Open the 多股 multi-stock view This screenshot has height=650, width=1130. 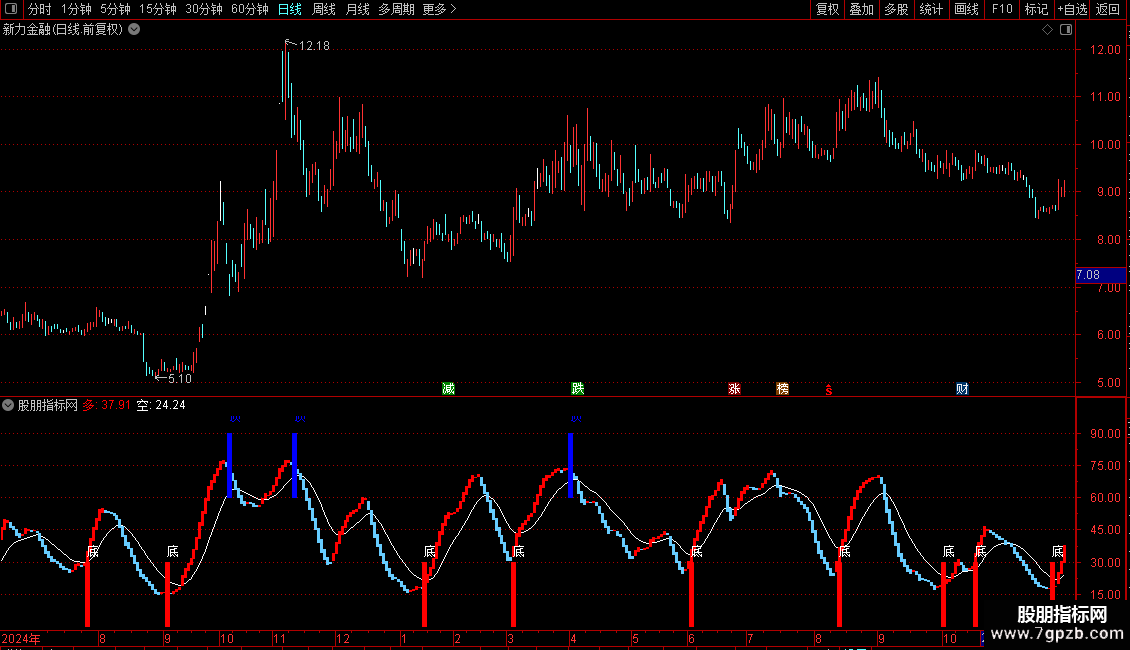(x=896, y=9)
